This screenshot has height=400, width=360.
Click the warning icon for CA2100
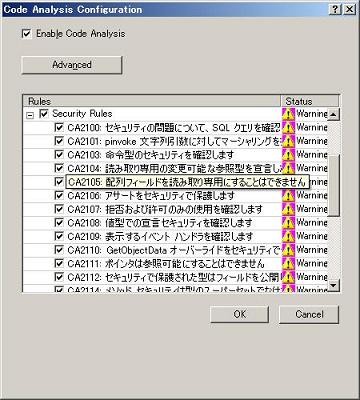coord(288,128)
